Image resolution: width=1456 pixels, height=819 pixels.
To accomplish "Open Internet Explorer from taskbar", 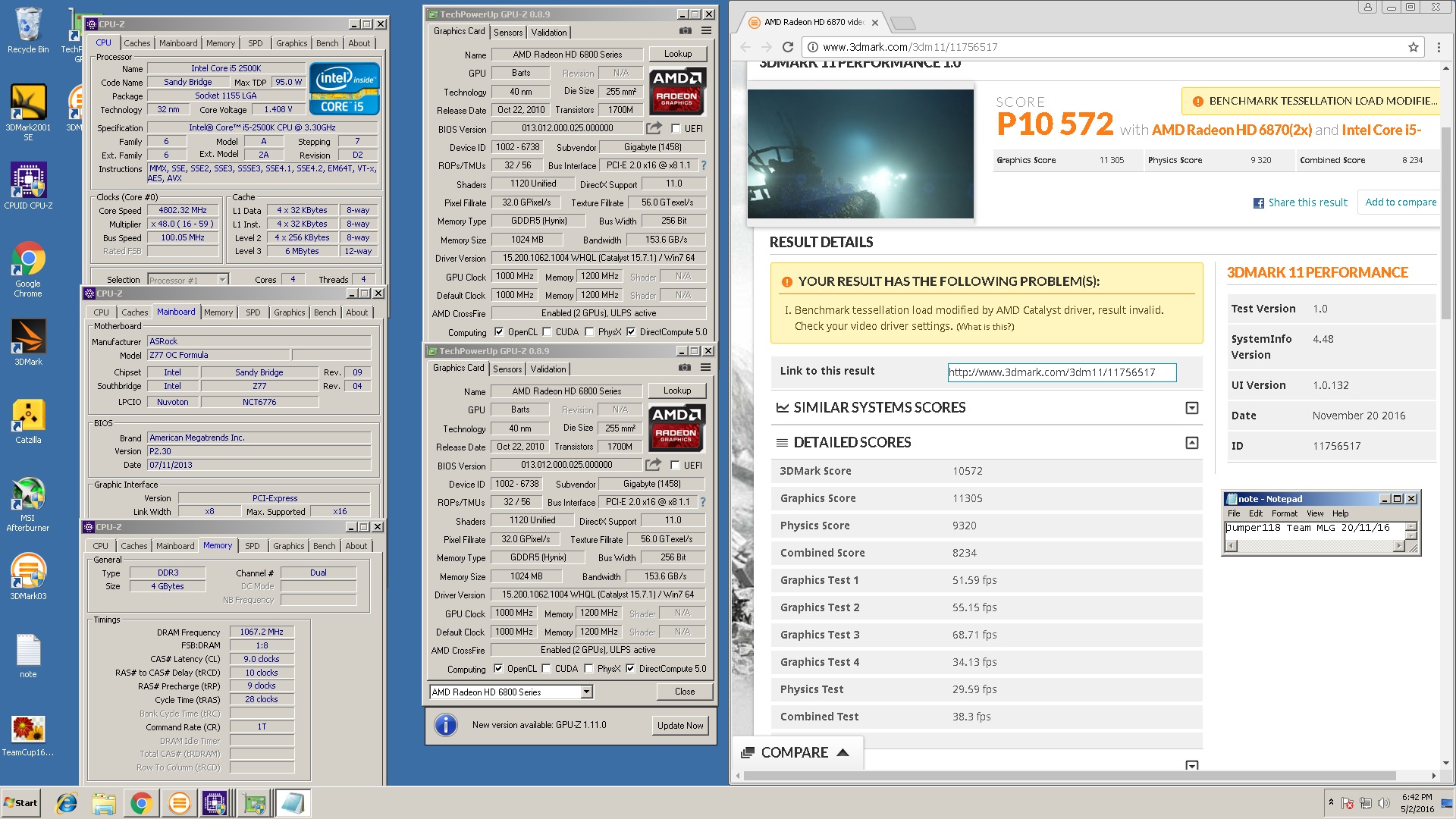I will tap(67, 803).
